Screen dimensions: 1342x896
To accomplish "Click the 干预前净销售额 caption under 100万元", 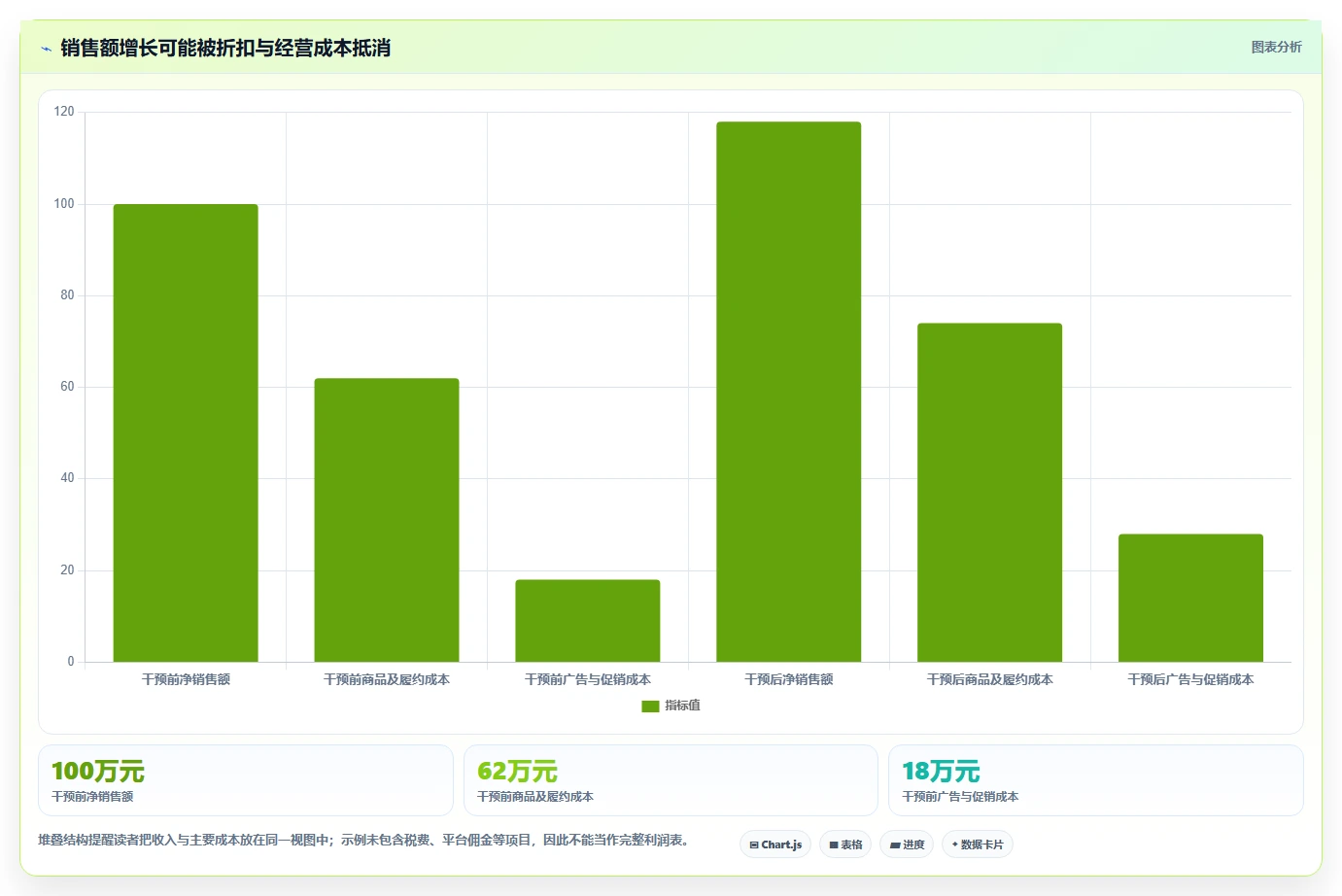I will [x=92, y=797].
